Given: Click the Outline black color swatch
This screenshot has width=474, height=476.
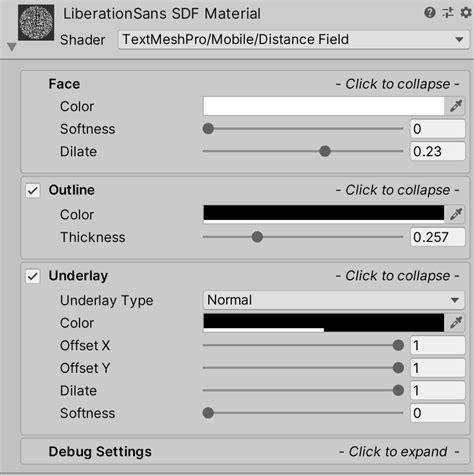Looking at the screenshot, I should click(x=324, y=214).
